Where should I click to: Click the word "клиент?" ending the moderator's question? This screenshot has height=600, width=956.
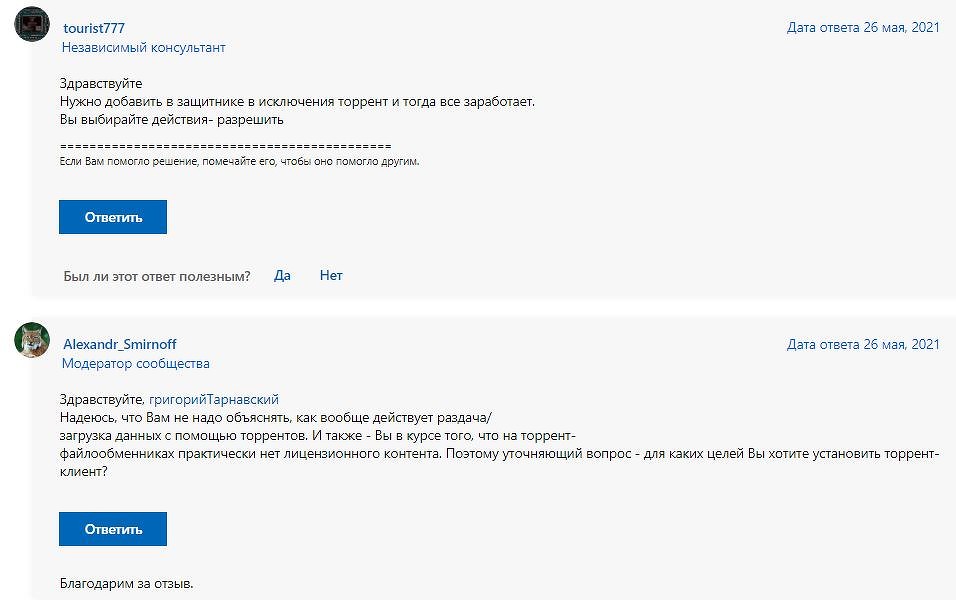pyautogui.click(x=84, y=471)
